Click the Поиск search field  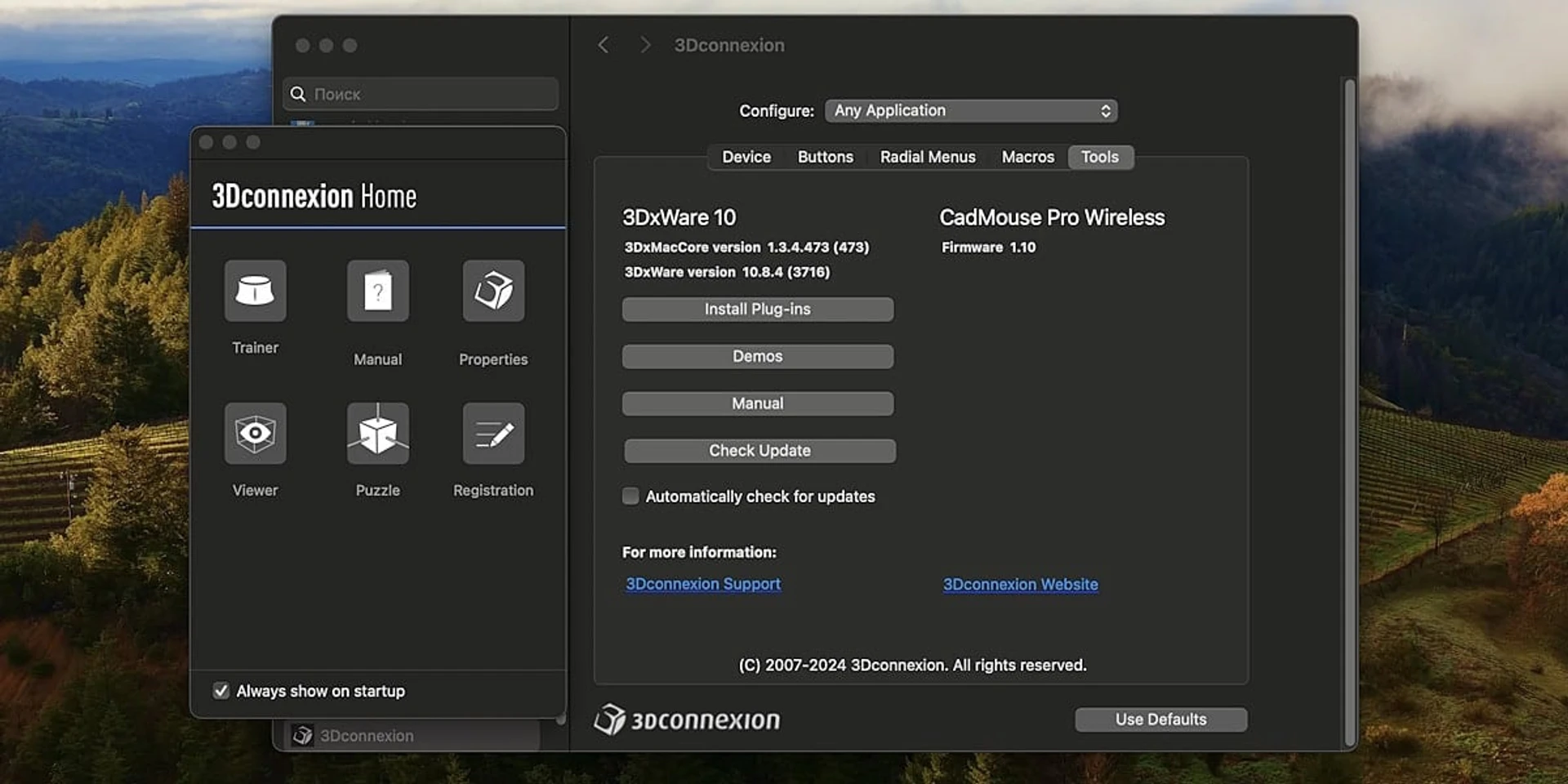[421, 94]
